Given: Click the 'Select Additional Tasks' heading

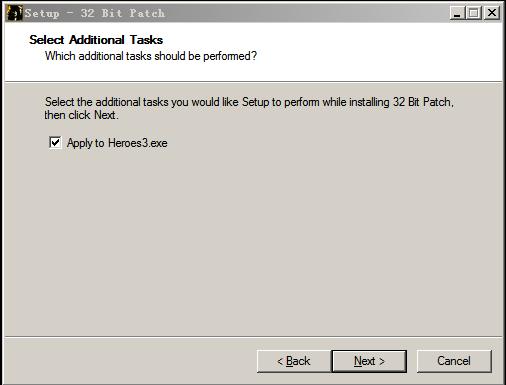Looking at the screenshot, I should coord(96,40).
